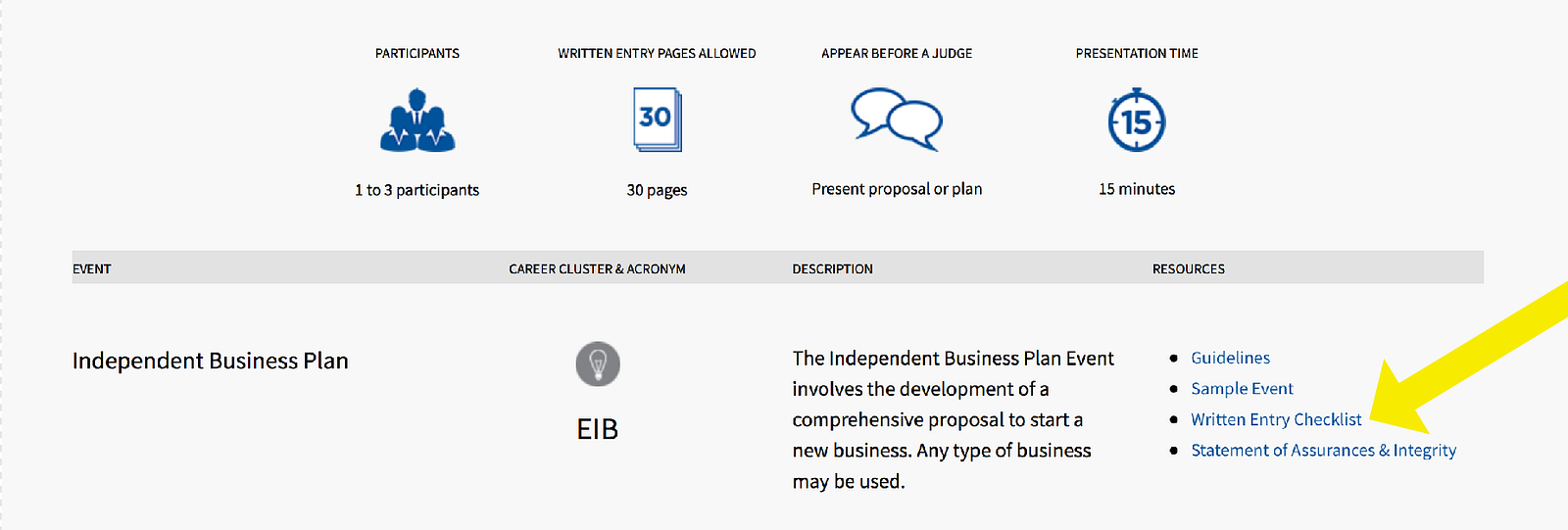Click the "Present proposal or plan" caption
Screen dimensions: 1568x530
(896, 189)
